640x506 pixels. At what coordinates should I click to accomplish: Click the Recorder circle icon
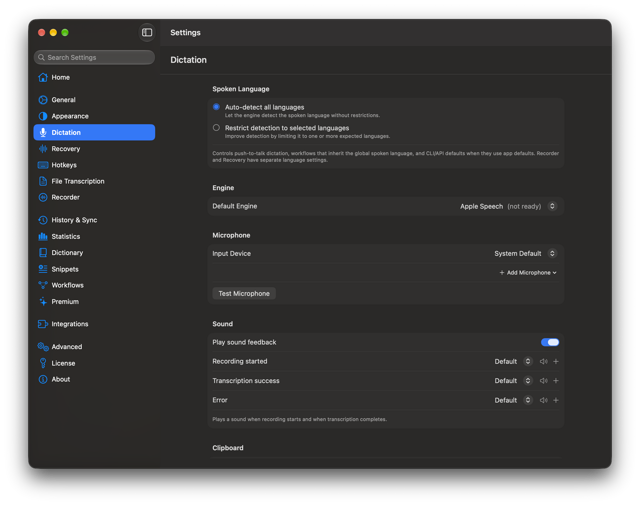click(x=43, y=197)
